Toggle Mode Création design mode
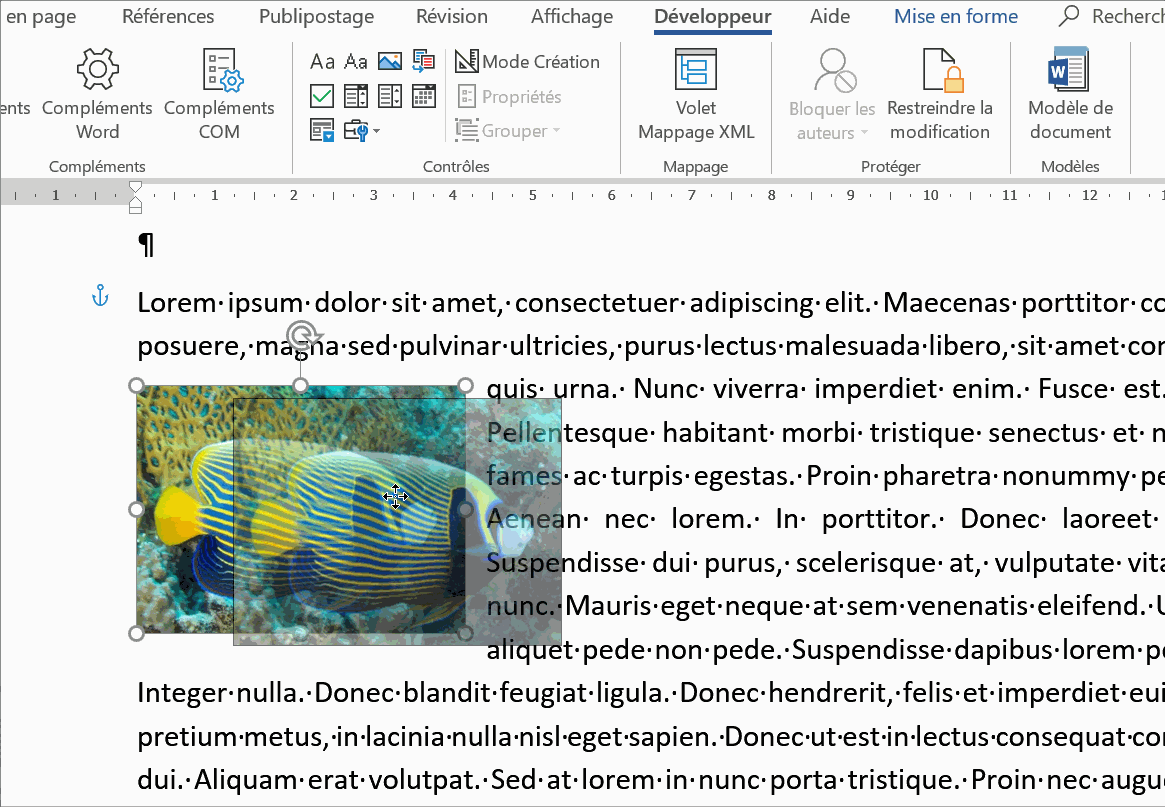This screenshot has height=807, width=1165. click(527, 62)
